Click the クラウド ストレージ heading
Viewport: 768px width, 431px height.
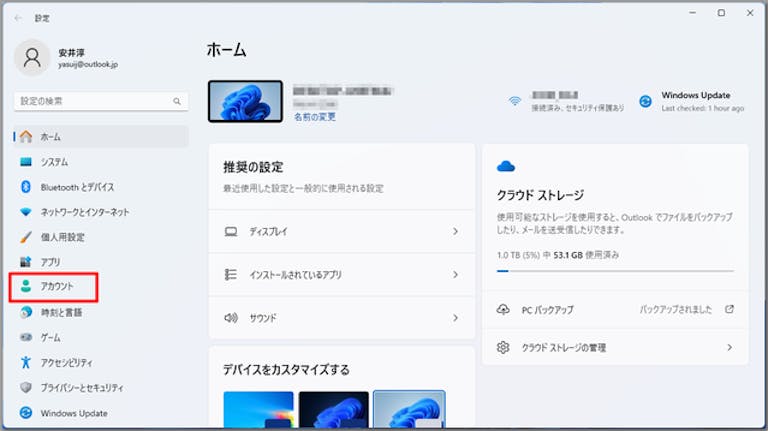coord(540,195)
